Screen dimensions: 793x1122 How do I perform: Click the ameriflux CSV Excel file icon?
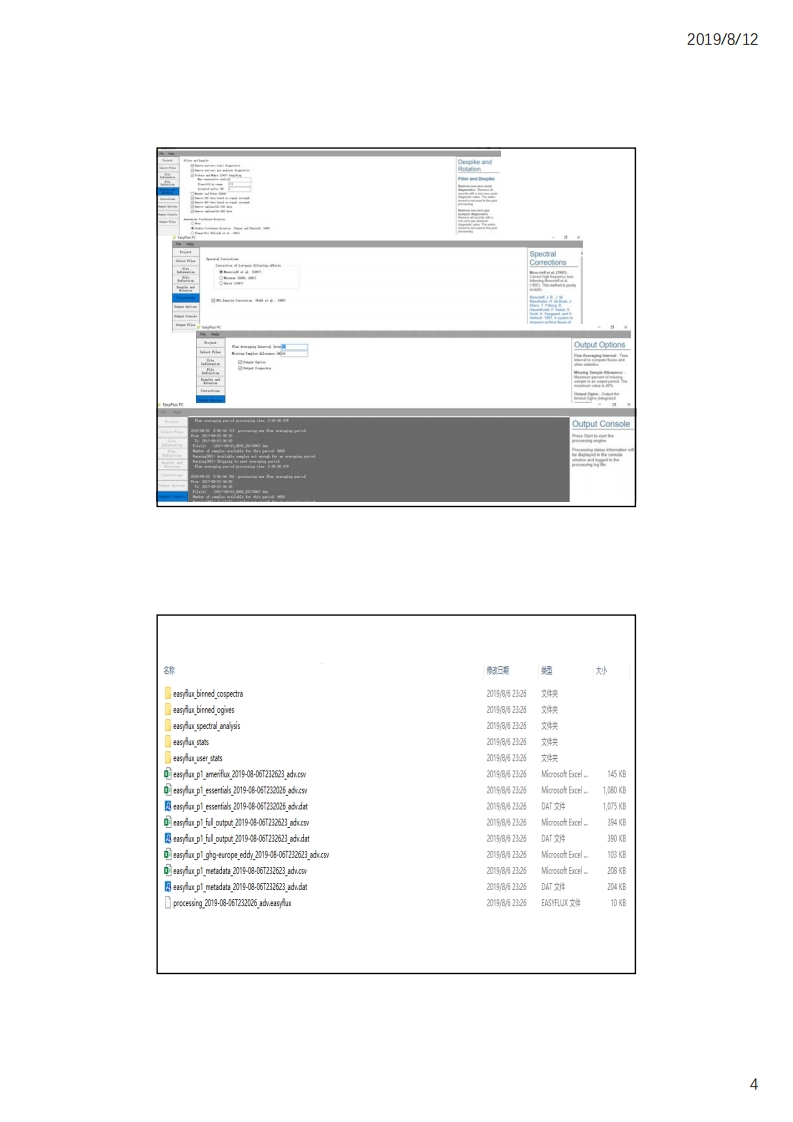coord(167,774)
